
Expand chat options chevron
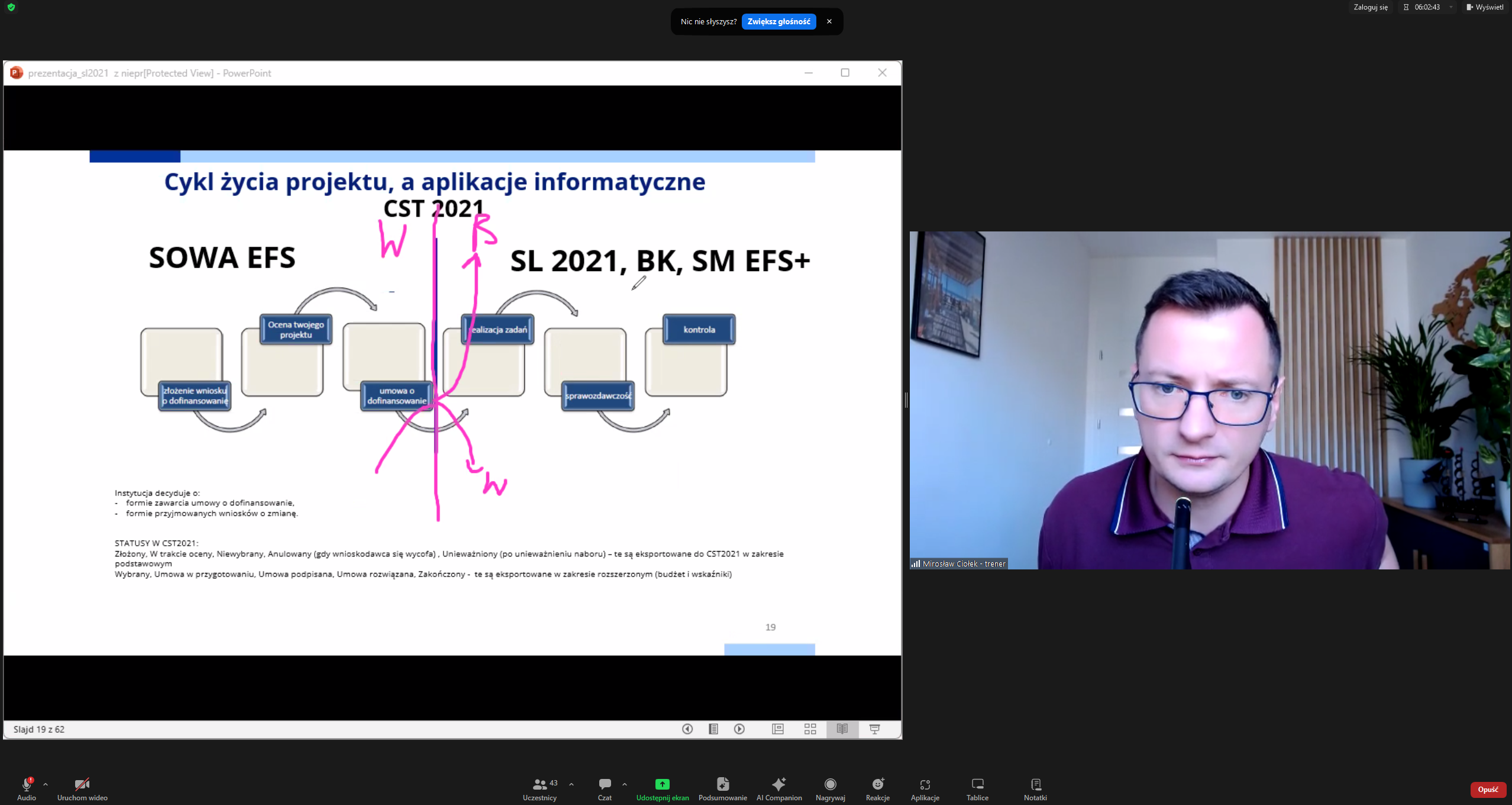tap(625, 784)
